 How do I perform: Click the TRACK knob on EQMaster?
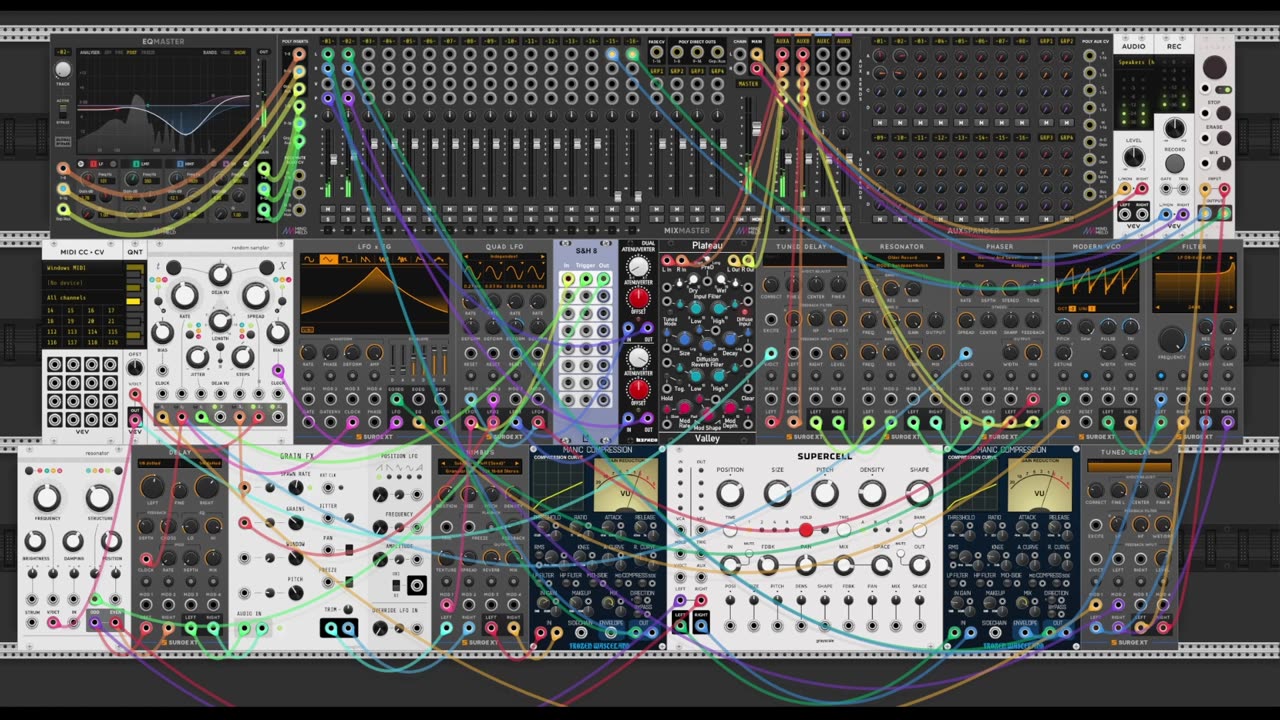[x=63, y=69]
